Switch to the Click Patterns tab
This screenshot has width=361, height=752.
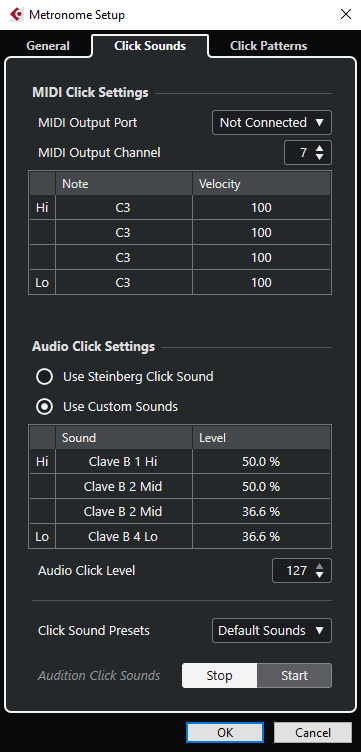(268, 46)
